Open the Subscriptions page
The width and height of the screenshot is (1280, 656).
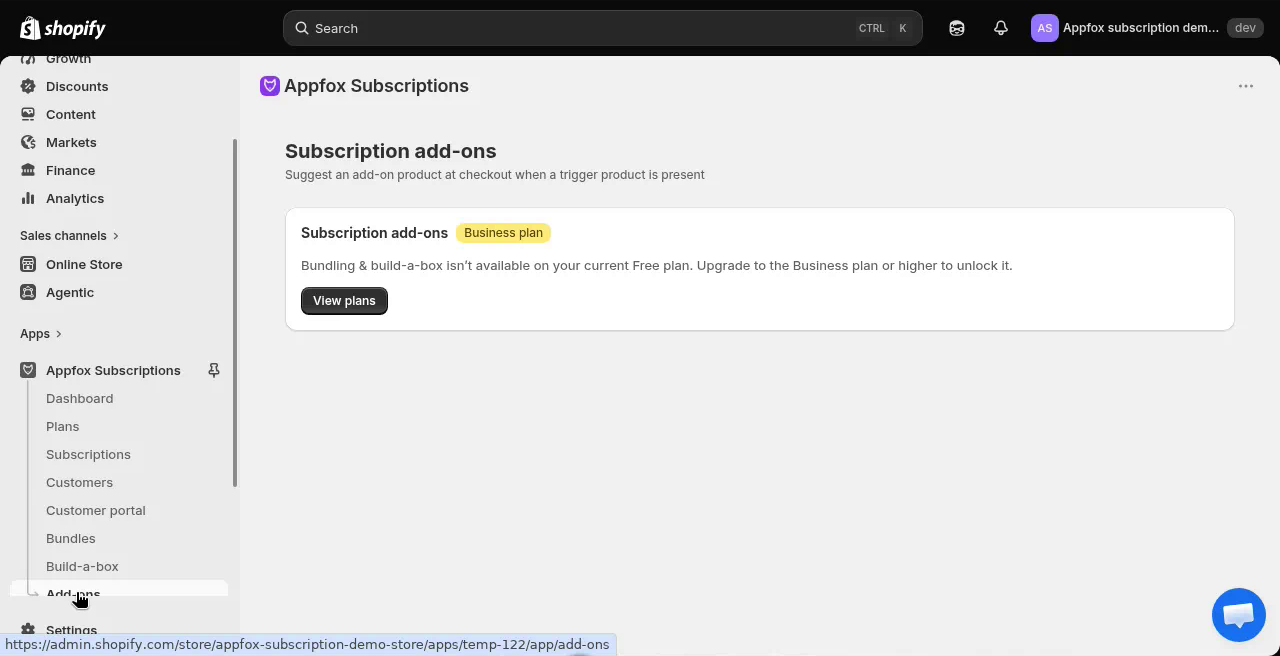[x=88, y=454]
